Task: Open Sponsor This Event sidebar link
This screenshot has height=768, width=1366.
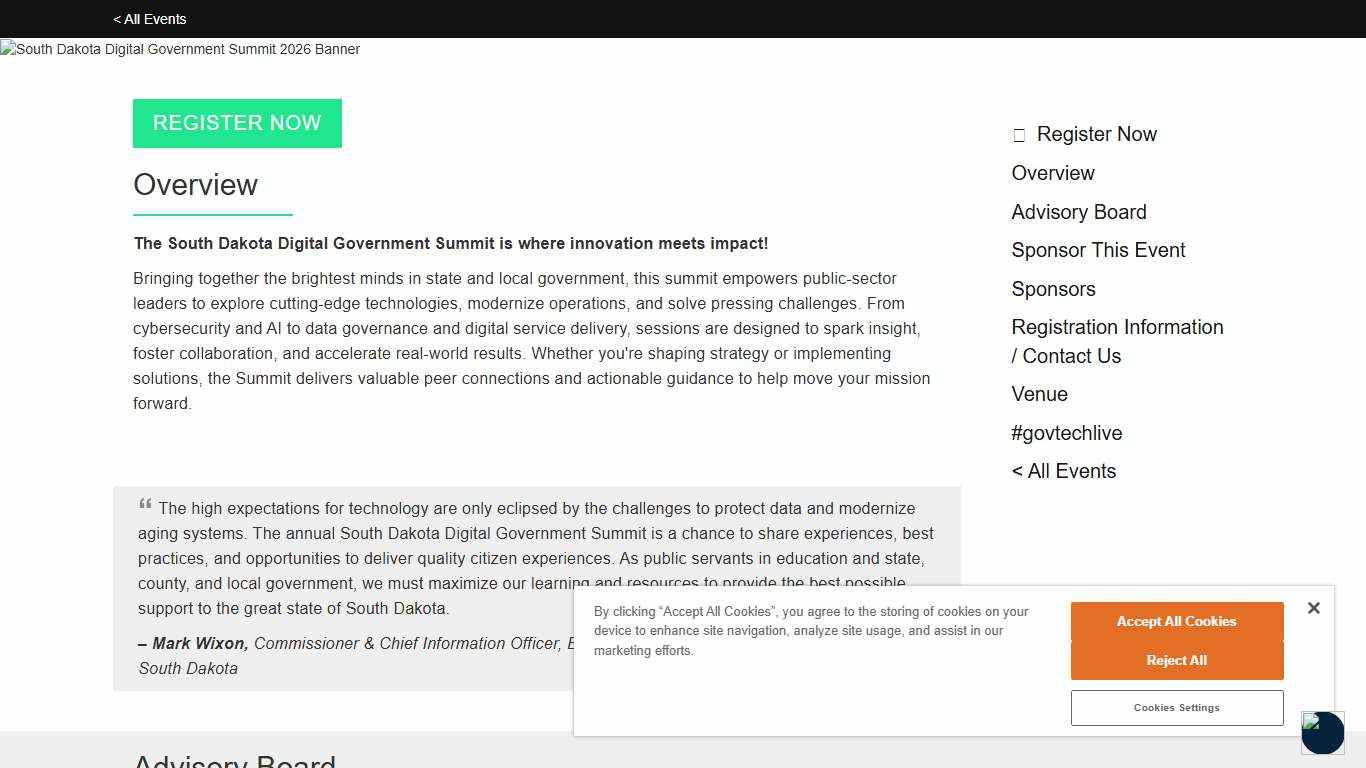Action: pyautogui.click(x=1097, y=250)
